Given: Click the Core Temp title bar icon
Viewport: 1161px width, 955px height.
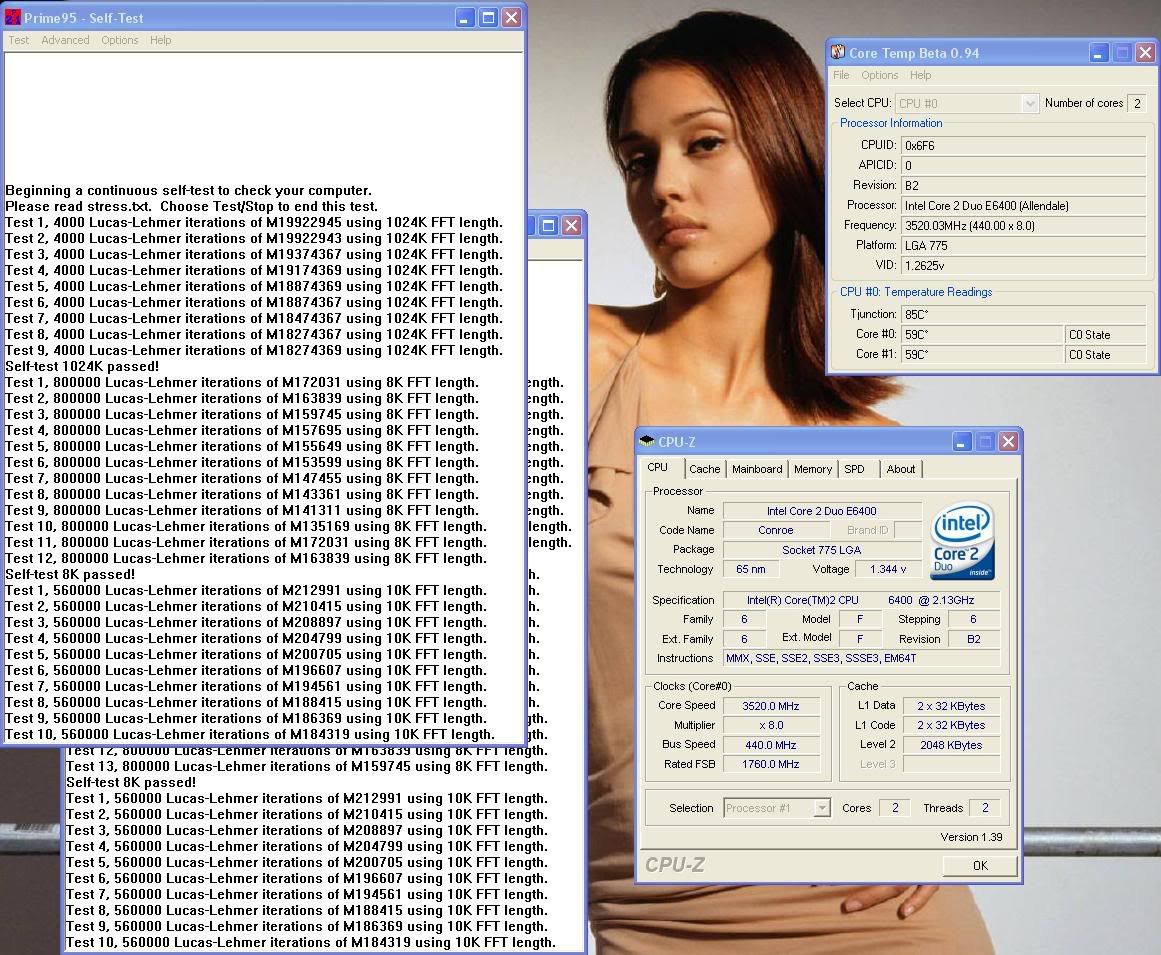Looking at the screenshot, I should click(838, 52).
